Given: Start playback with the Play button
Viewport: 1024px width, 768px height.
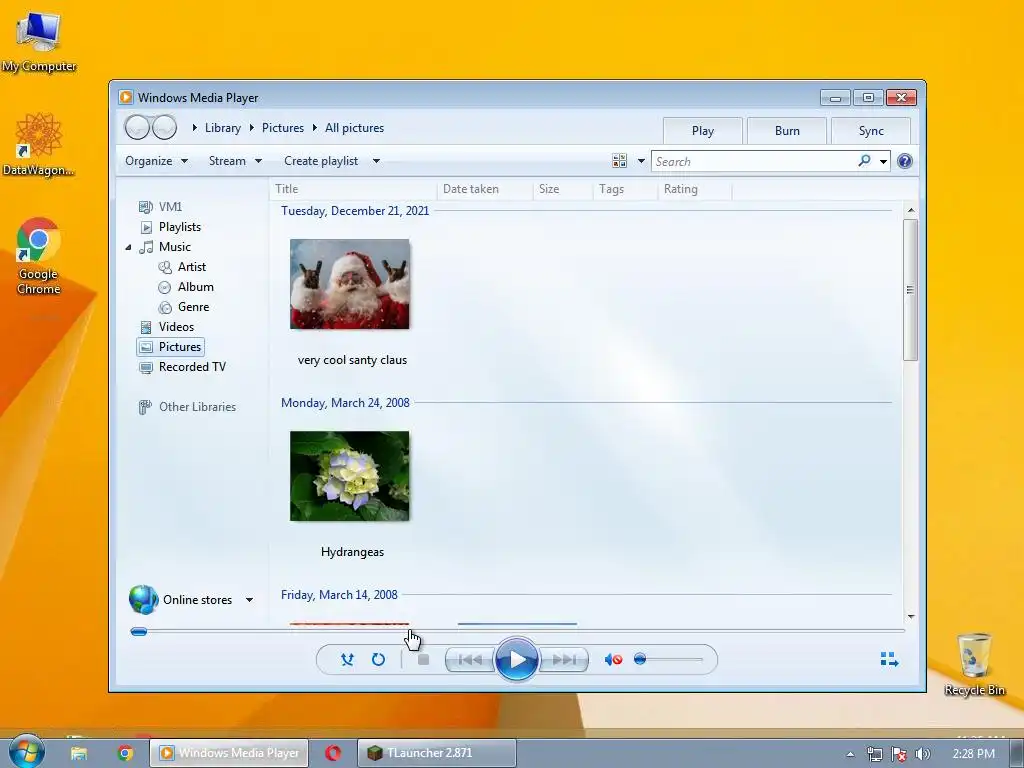Looking at the screenshot, I should pos(517,660).
